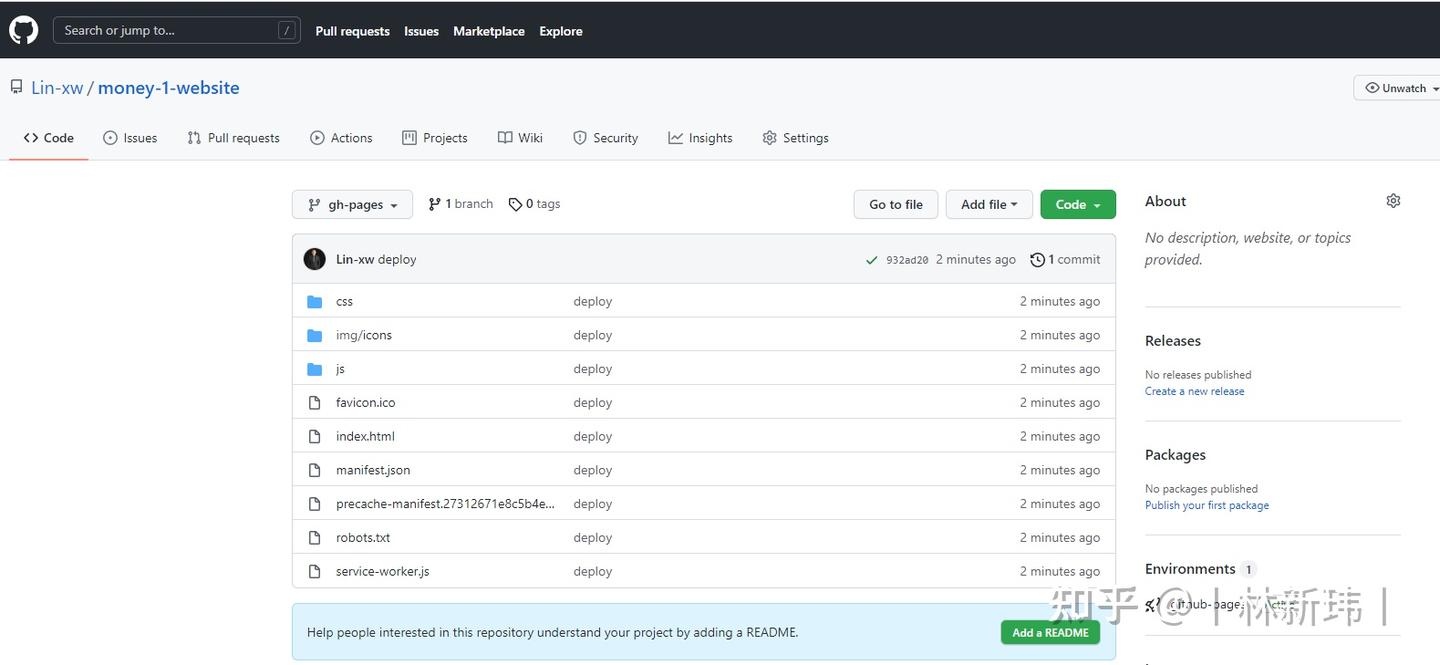This screenshot has width=1440, height=665.
Task: Expand the gh-pages branch dropdown
Action: pyautogui.click(x=352, y=204)
